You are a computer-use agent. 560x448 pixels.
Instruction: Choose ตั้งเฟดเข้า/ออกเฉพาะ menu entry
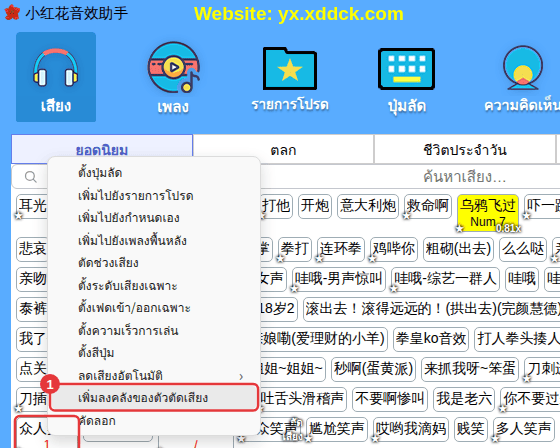click(154, 308)
